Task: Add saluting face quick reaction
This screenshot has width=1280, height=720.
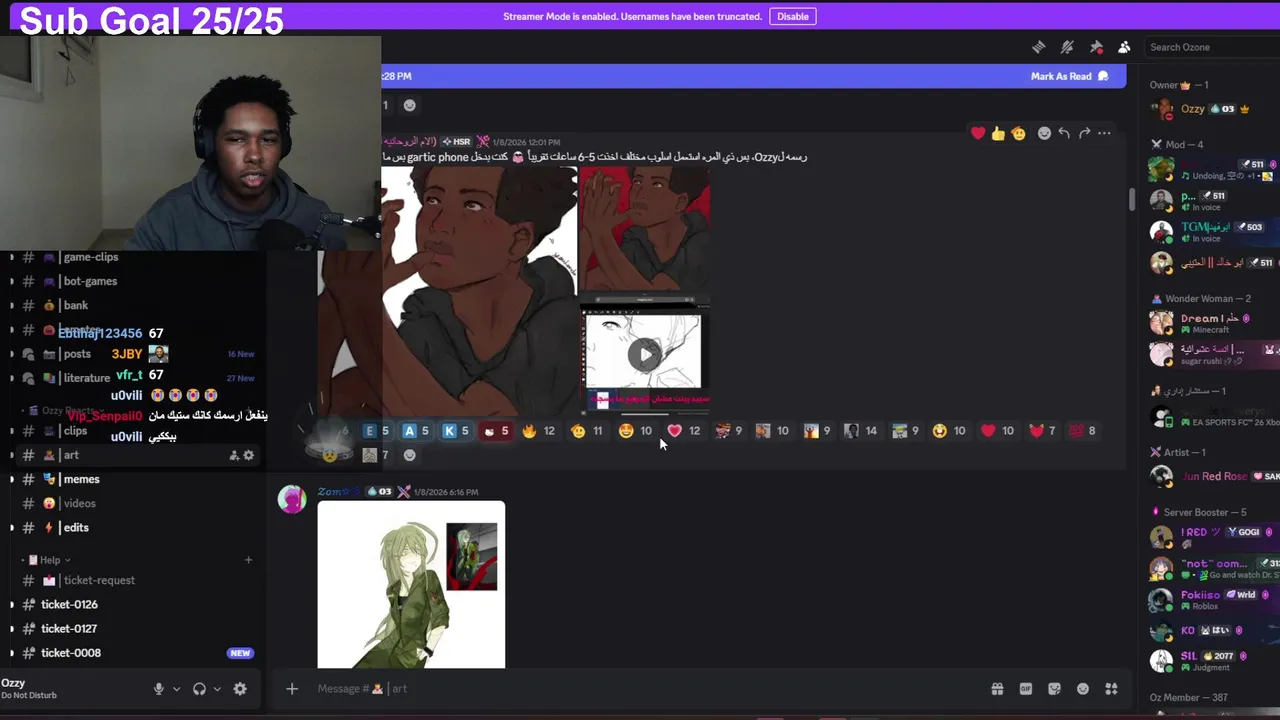Action: click(x=1018, y=133)
